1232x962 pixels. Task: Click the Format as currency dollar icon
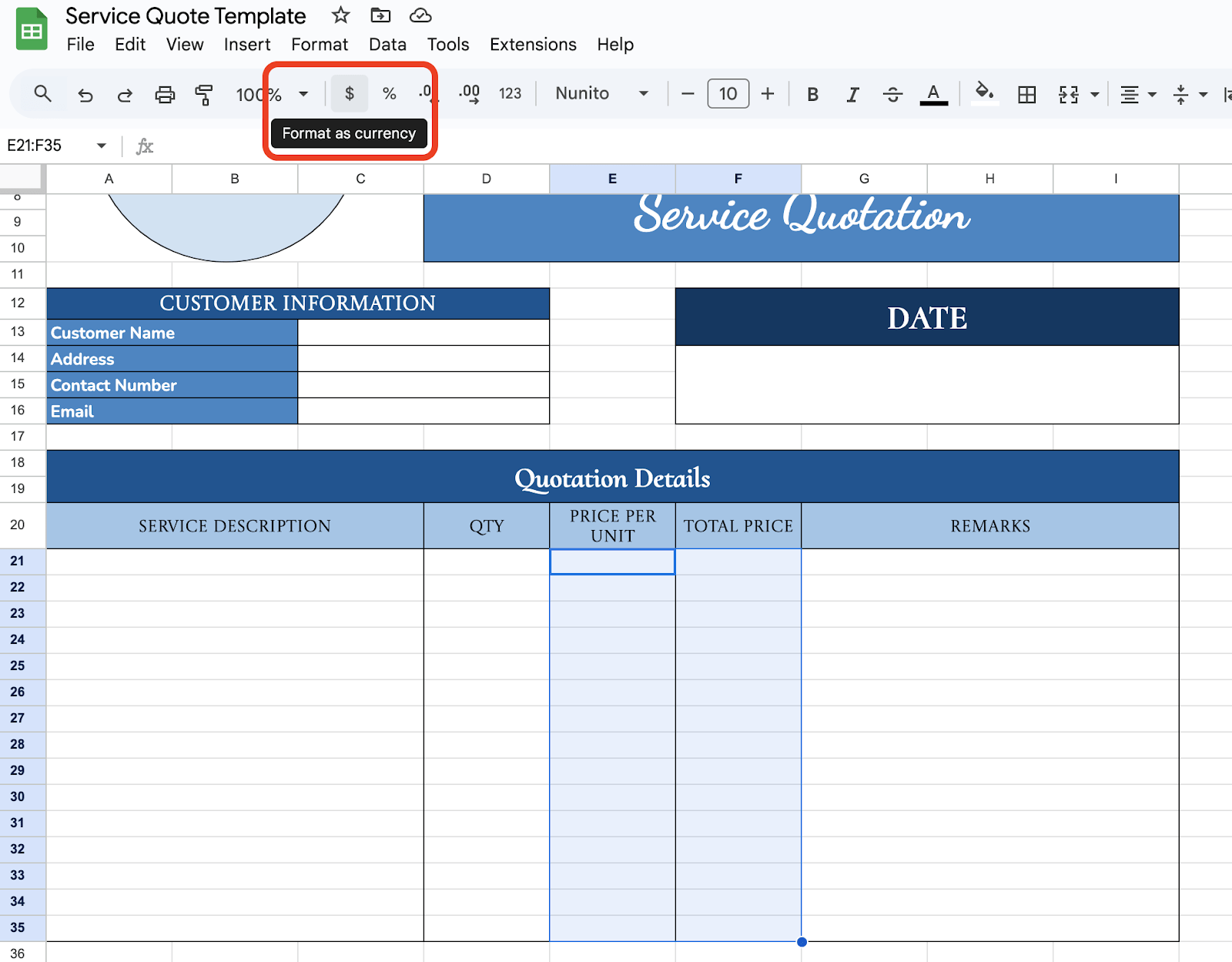pos(350,94)
